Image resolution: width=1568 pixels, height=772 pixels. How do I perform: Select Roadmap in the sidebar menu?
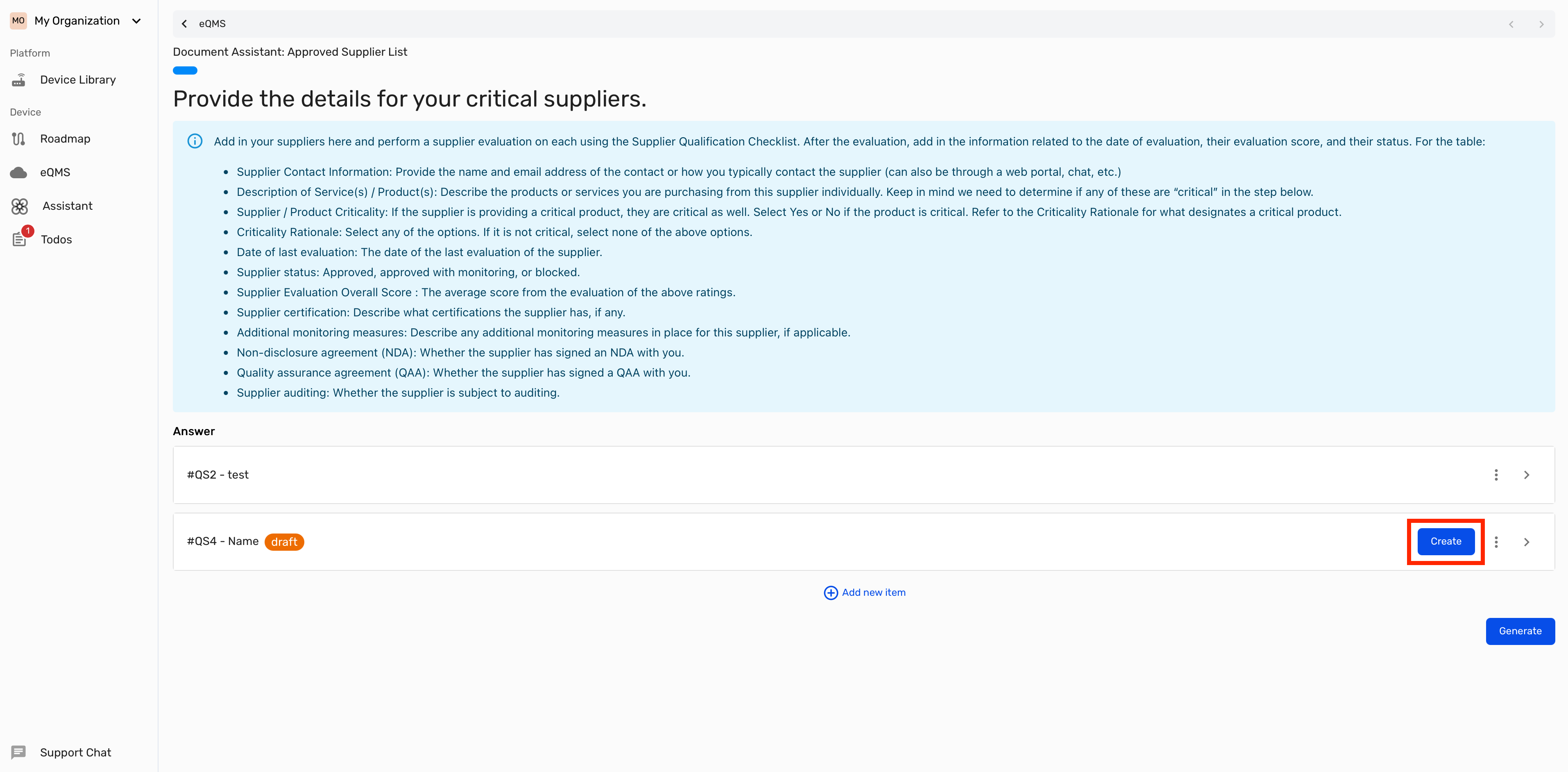[65, 139]
